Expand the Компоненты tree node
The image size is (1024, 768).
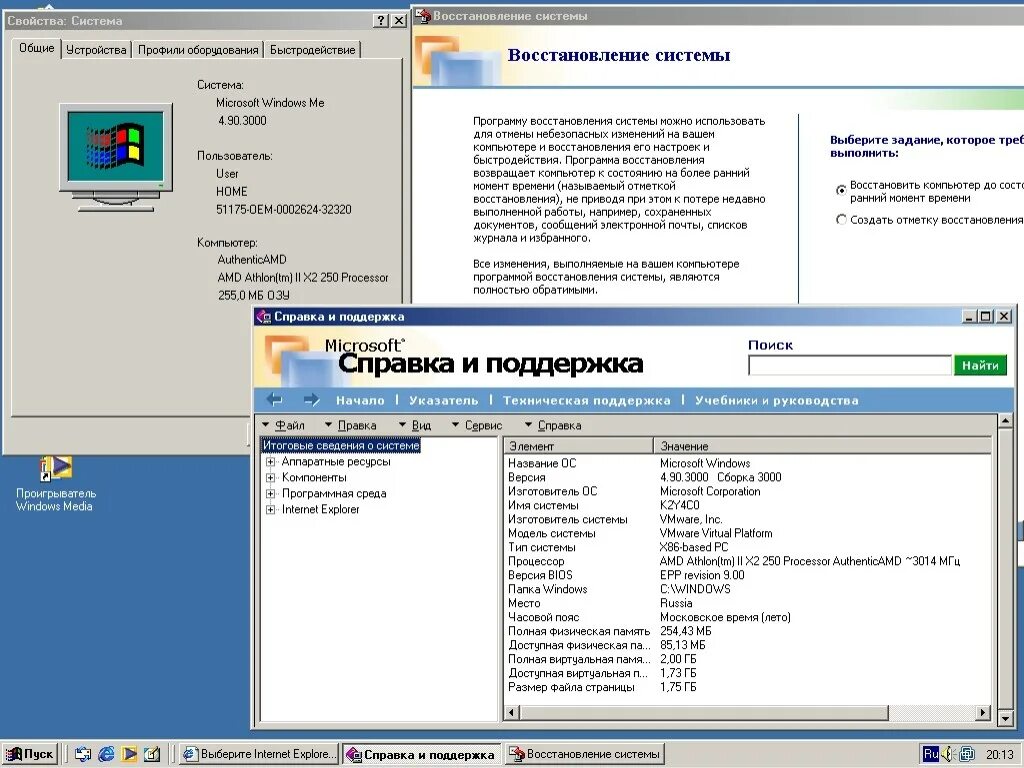pos(270,478)
